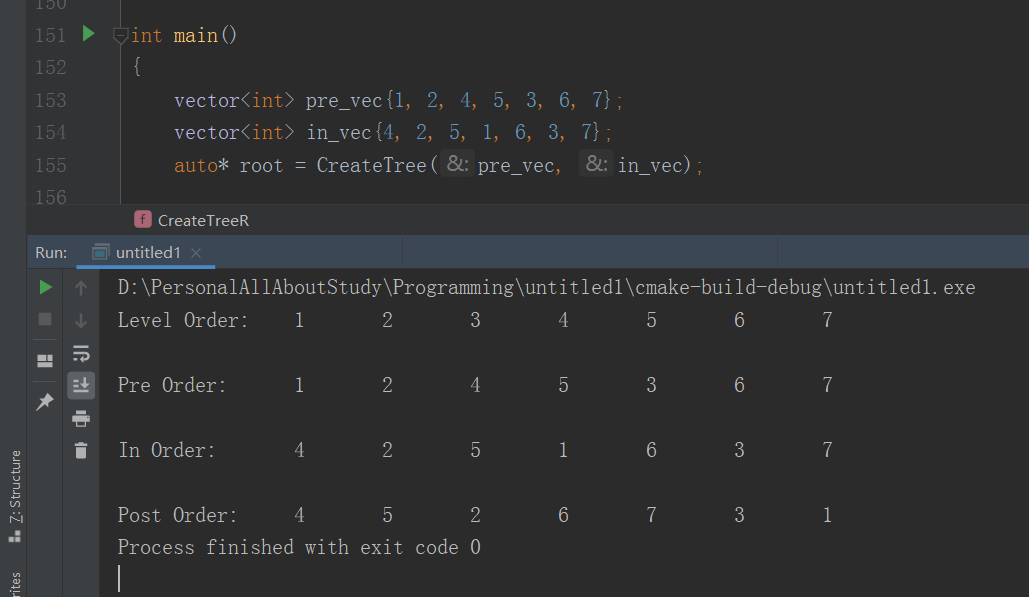This screenshot has height=597, width=1029.
Task: Click the stop process square icon
Action: point(45,320)
